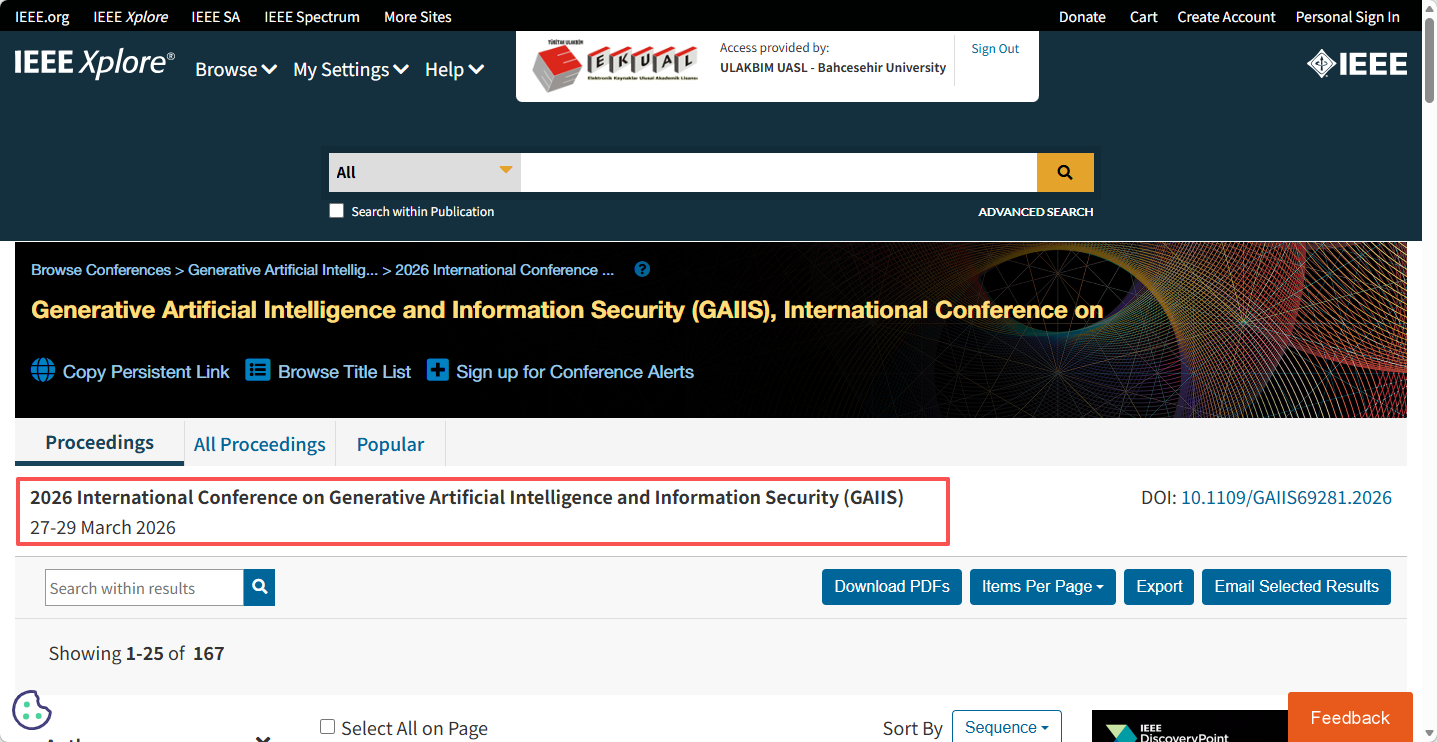Screen dimensions: 1437x742
Task: Click the list icon beside Browse Title List
Action: coord(258,371)
